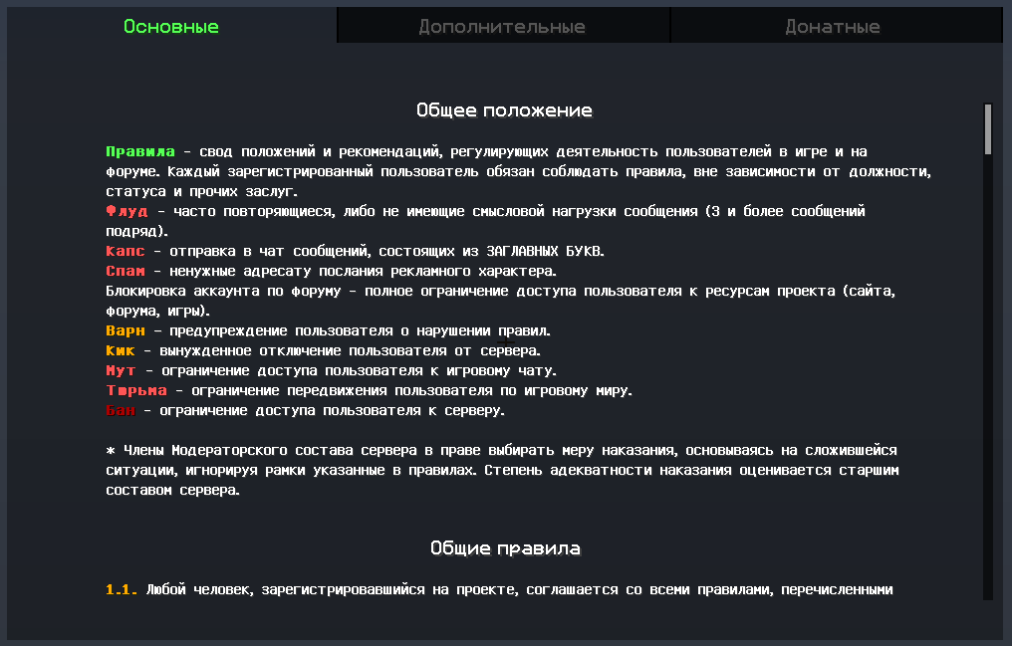Image resolution: width=1012 pixels, height=646 pixels.
Task: Click the text (3 и более сообщений
Action: (785, 211)
